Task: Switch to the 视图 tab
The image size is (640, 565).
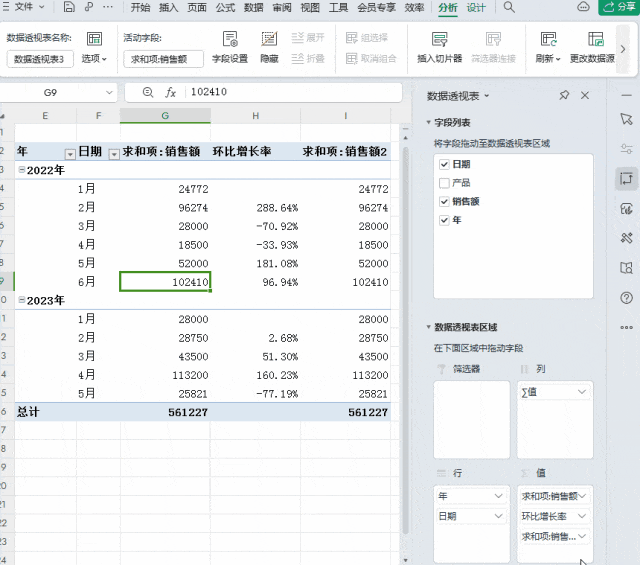Action: click(310, 7)
